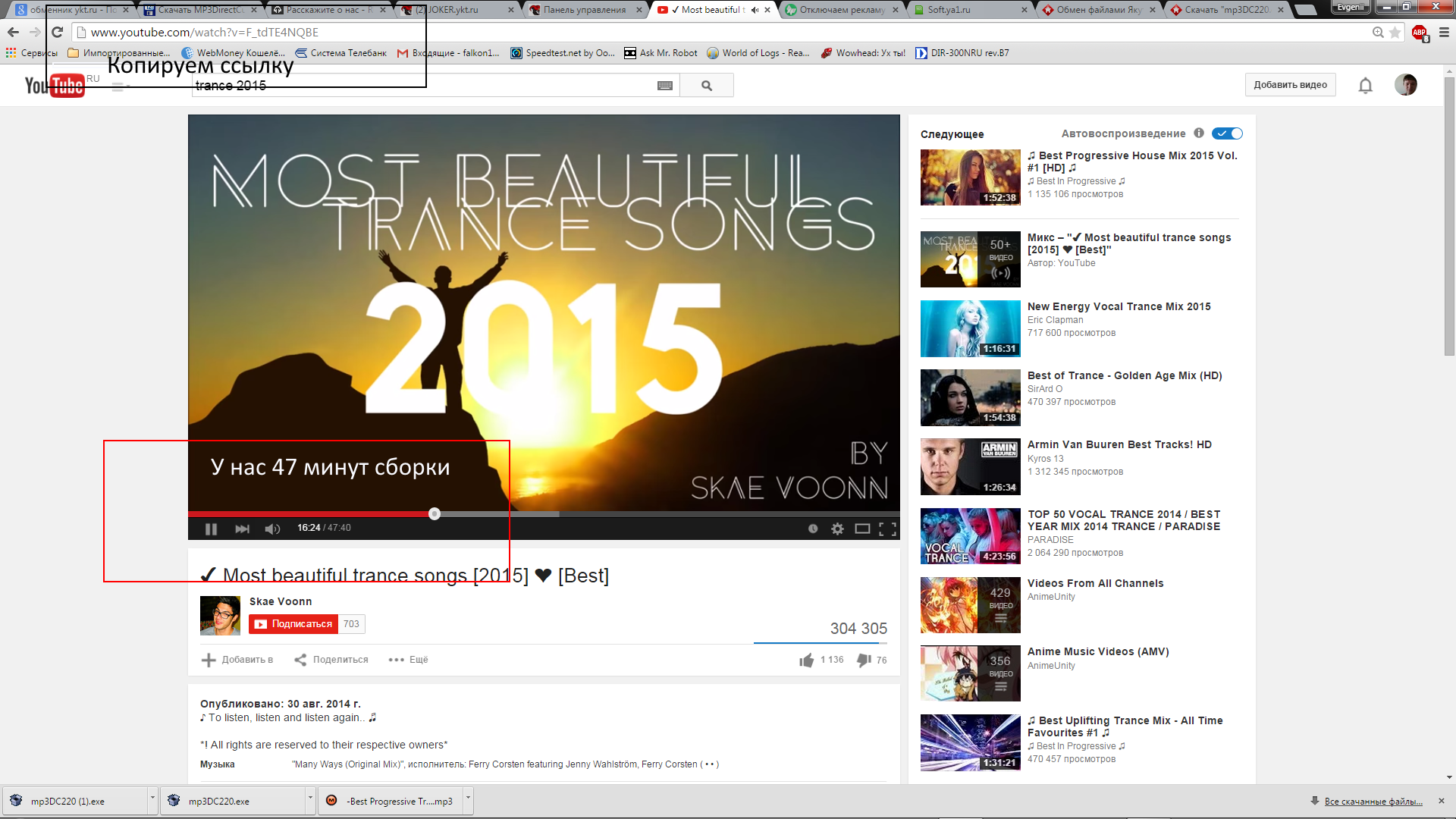
Task: Open the user account avatar
Action: point(1406,85)
